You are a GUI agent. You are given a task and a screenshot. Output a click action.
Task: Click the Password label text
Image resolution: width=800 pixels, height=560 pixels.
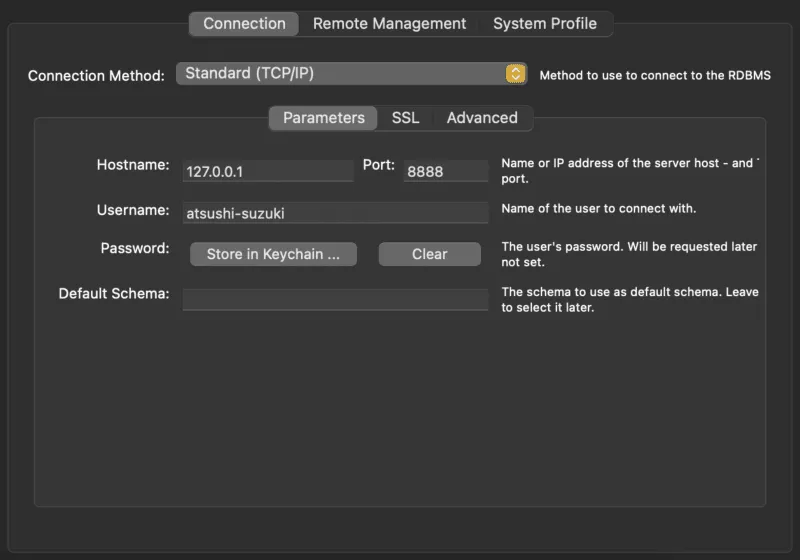click(x=135, y=248)
